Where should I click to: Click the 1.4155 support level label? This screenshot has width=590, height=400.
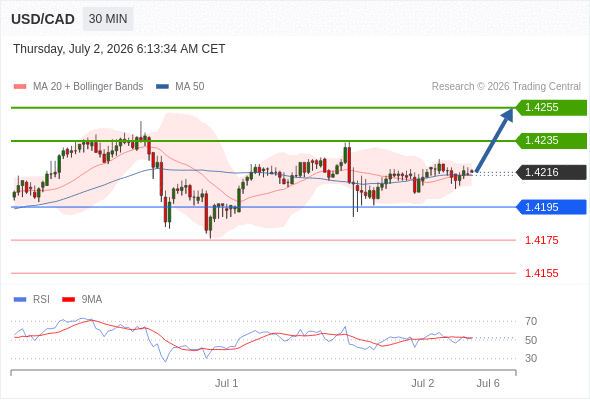541,273
